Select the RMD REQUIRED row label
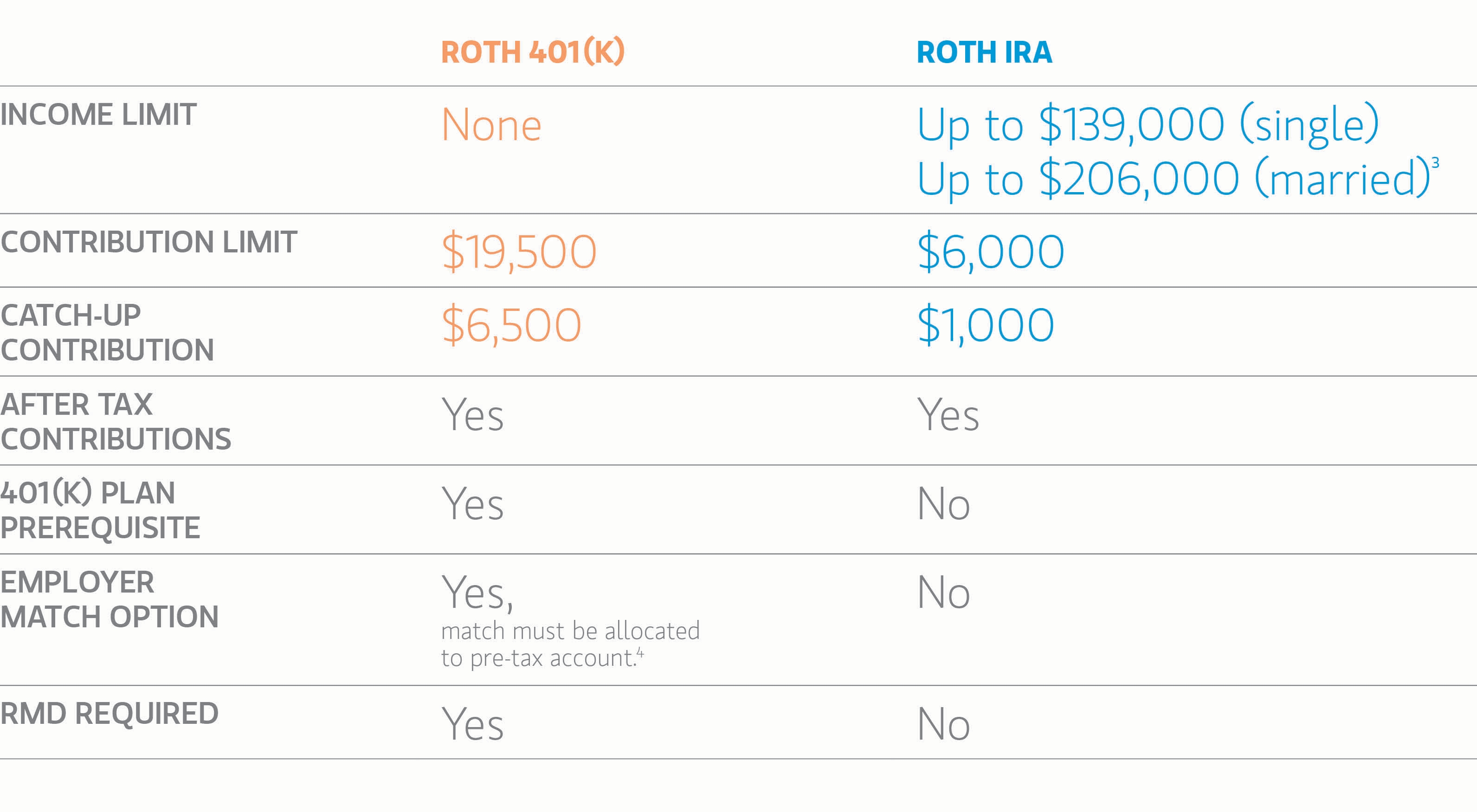Image resolution: width=1477 pixels, height=812 pixels. pos(109,713)
